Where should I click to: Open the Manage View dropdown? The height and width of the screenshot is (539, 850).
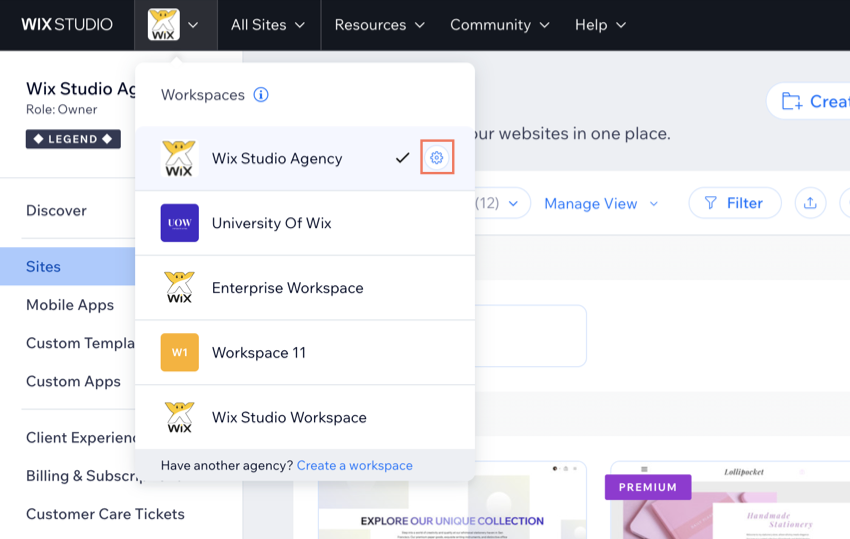click(x=601, y=203)
